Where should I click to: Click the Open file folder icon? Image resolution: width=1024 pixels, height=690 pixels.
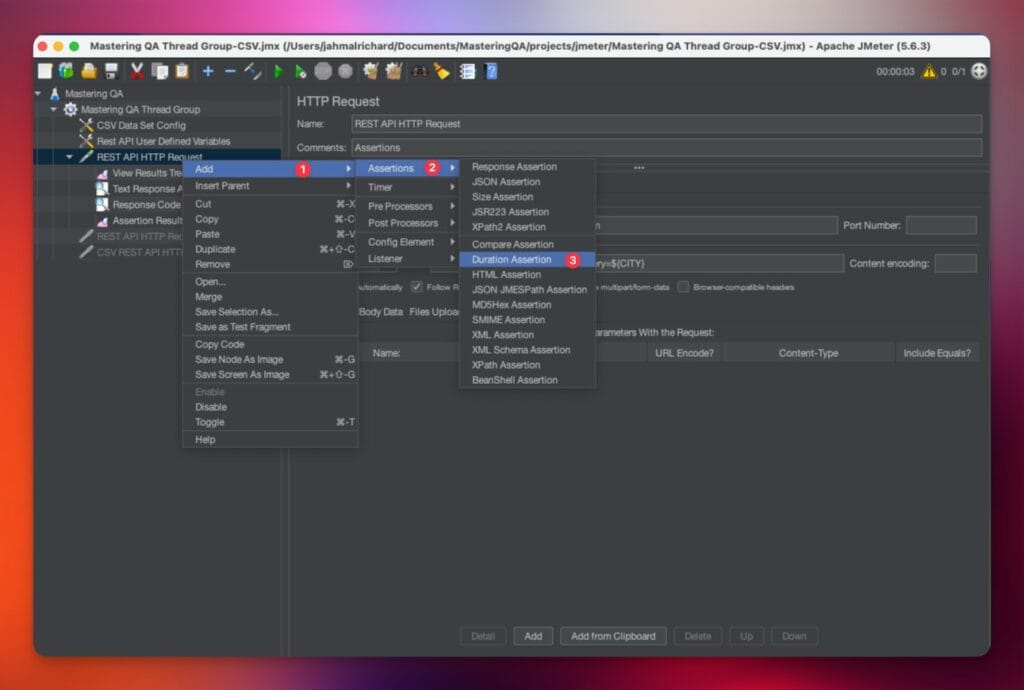[x=89, y=71]
